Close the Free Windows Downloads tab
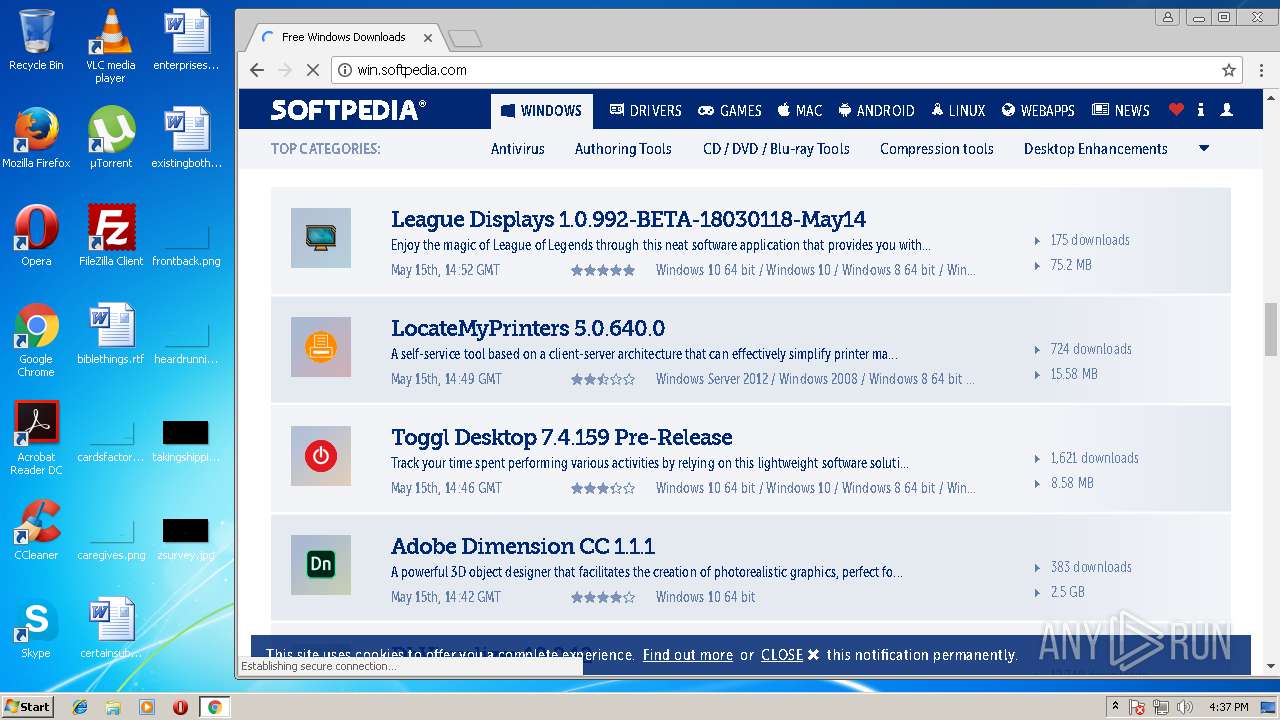Image resolution: width=1280 pixels, height=720 pixels. pos(428,37)
